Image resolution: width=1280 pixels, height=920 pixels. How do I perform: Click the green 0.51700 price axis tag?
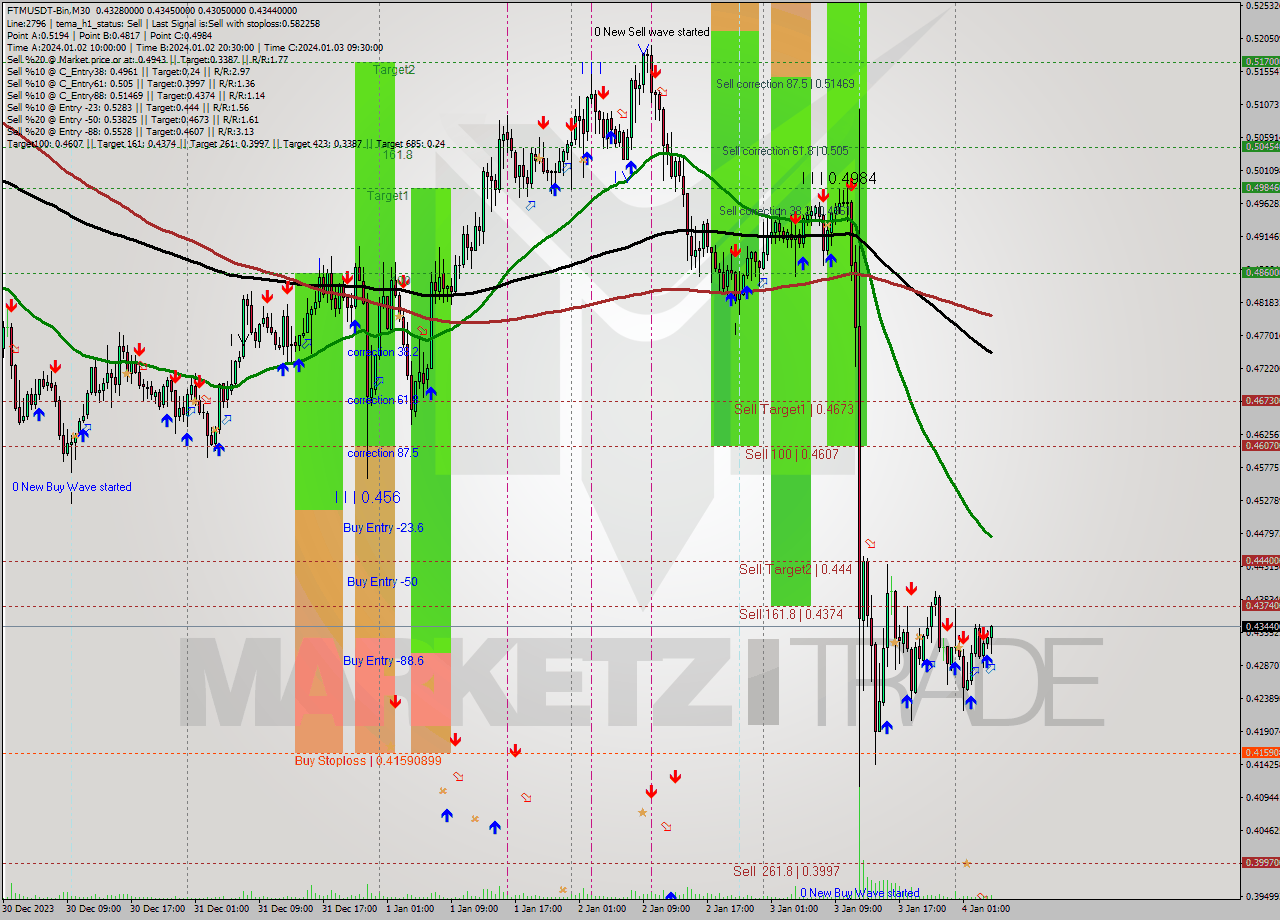pos(1260,61)
